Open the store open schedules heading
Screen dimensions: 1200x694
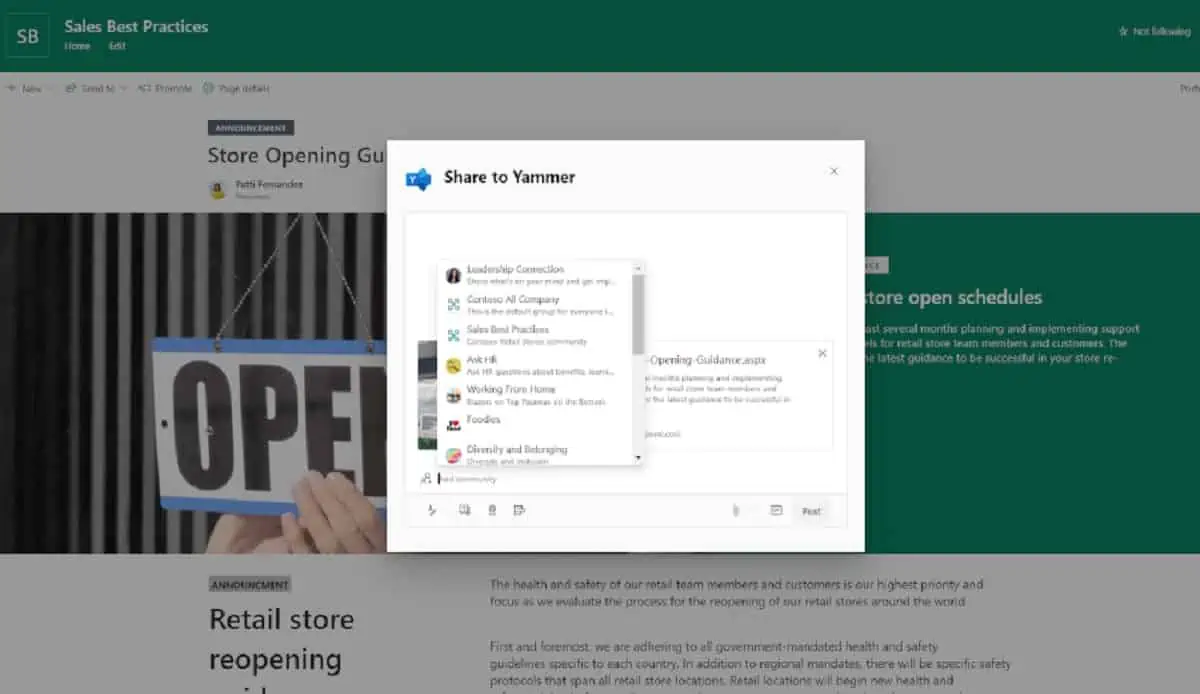952,297
